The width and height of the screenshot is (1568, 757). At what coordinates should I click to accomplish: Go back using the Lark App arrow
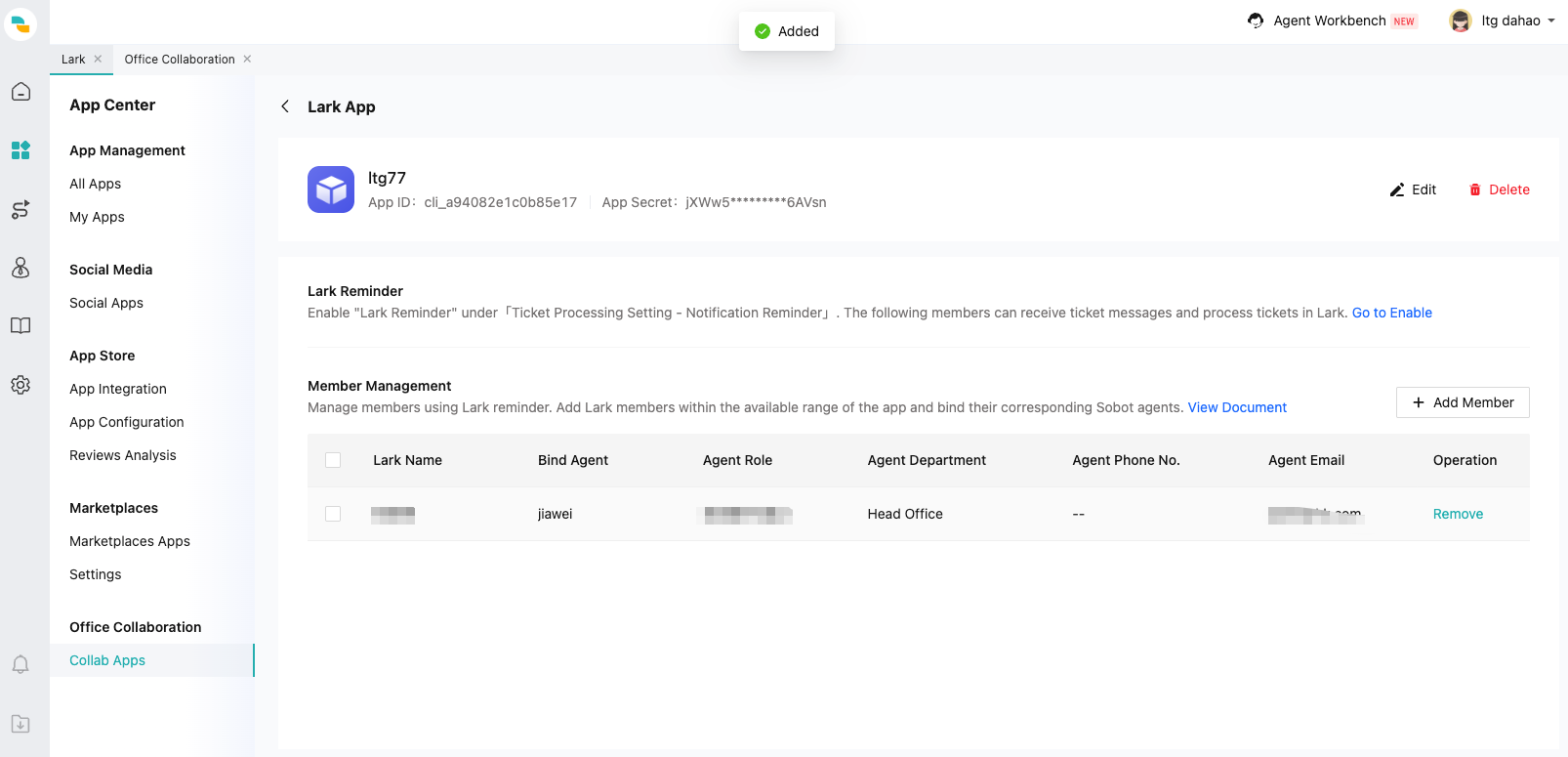click(x=285, y=106)
